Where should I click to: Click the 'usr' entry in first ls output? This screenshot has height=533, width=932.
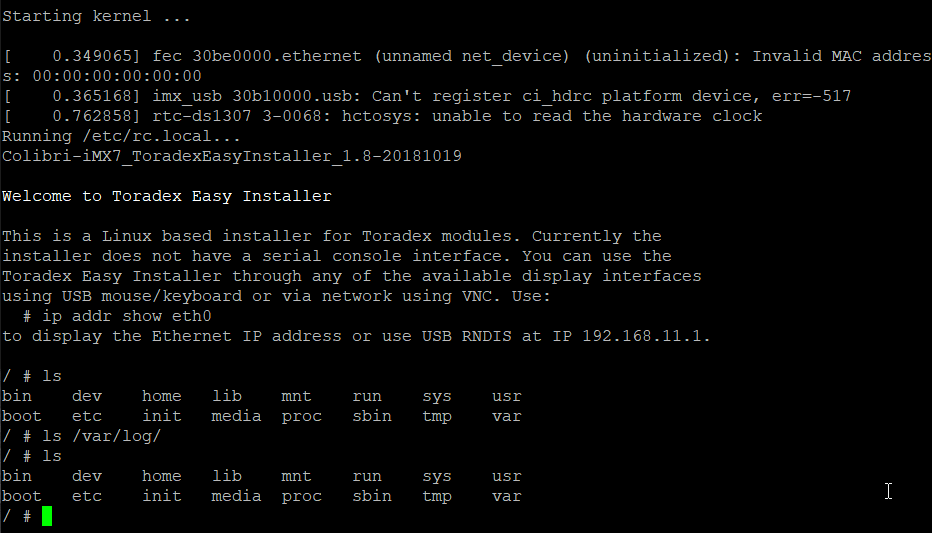coord(506,396)
